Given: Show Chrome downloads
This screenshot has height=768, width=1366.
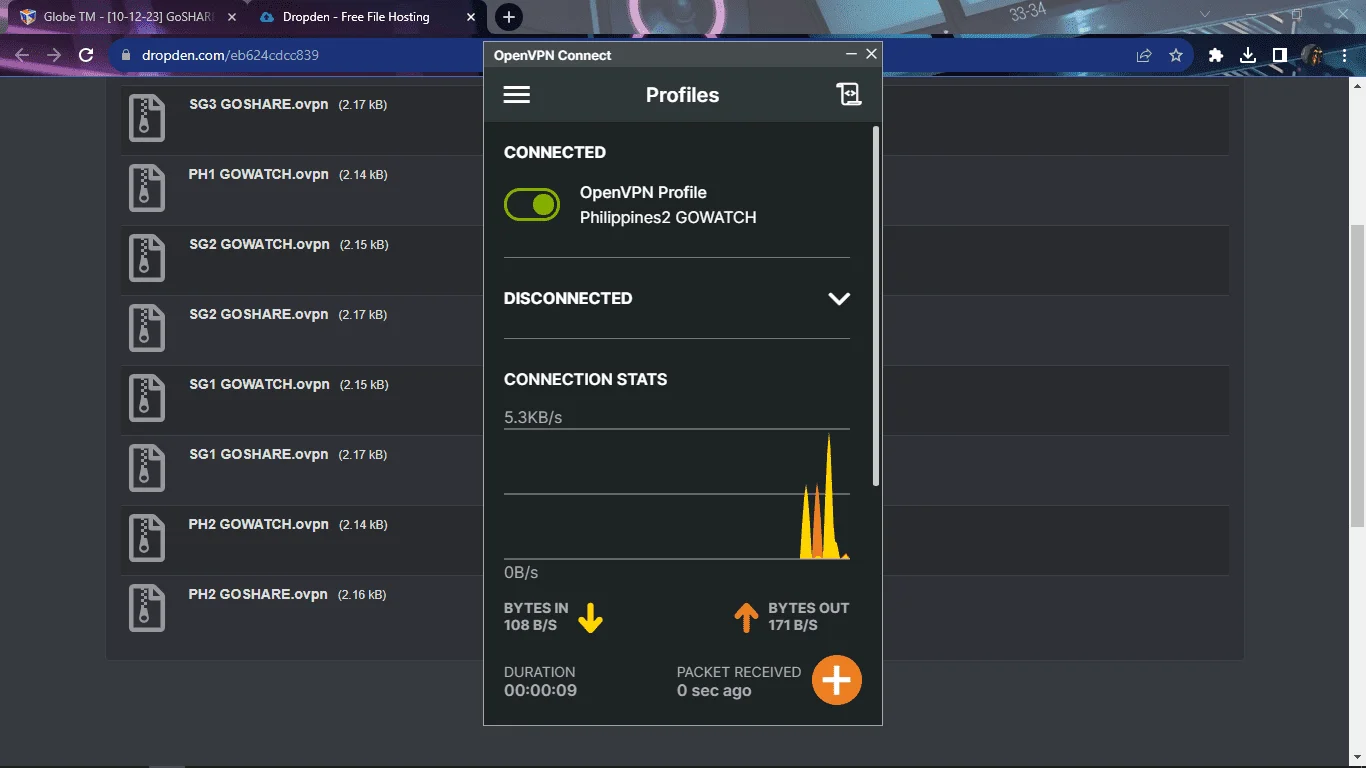Looking at the screenshot, I should coord(1248,56).
